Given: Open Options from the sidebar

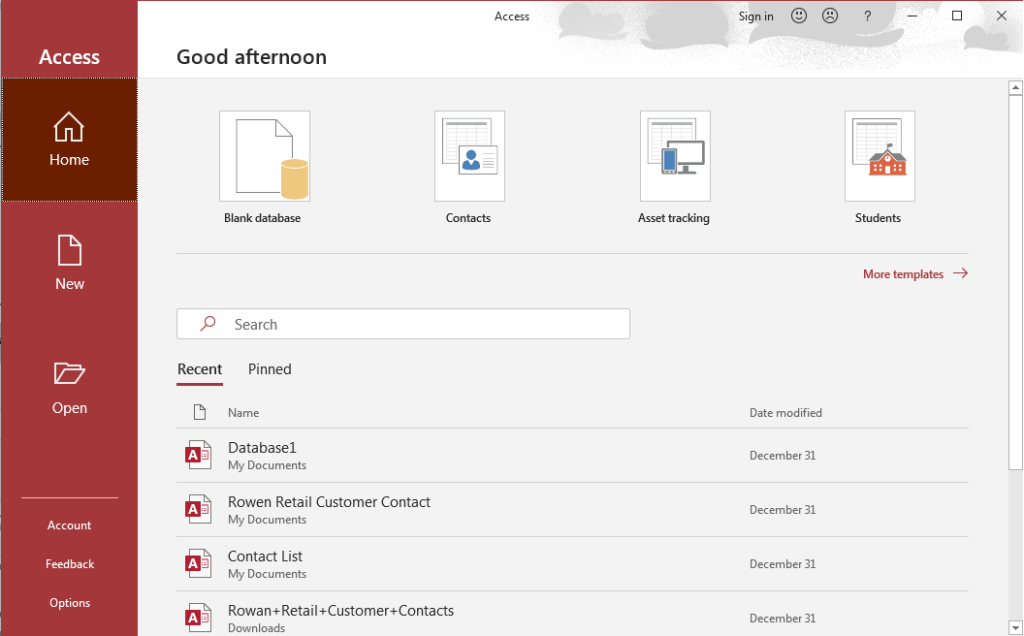Looking at the screenshot, I should (69, 603).
